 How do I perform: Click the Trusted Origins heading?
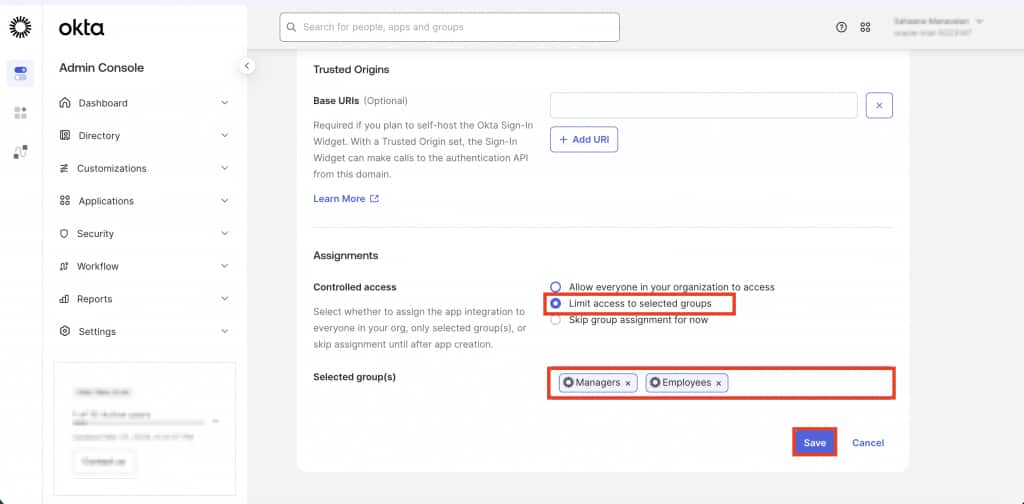pyautogui.click(x=351, y=69)
